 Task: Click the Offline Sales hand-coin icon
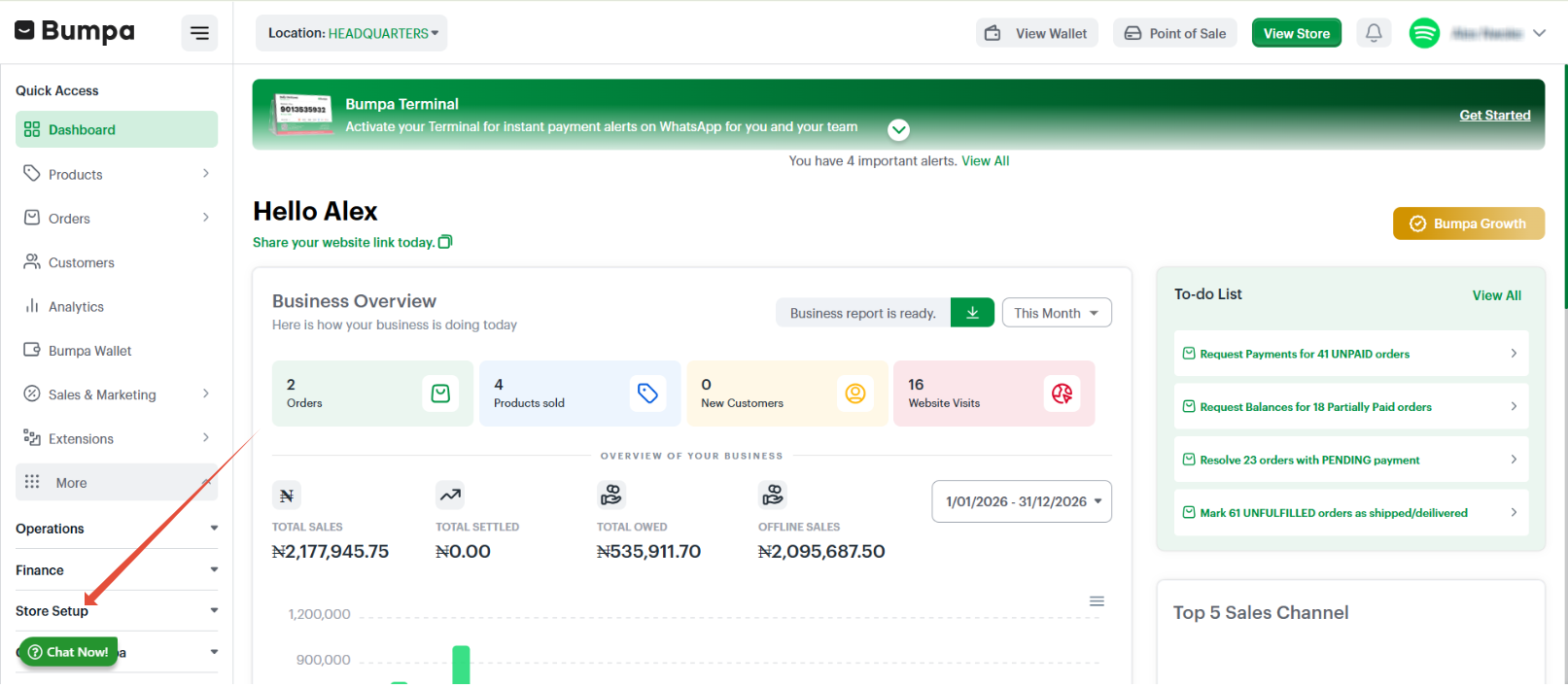[x=773, y=496]
